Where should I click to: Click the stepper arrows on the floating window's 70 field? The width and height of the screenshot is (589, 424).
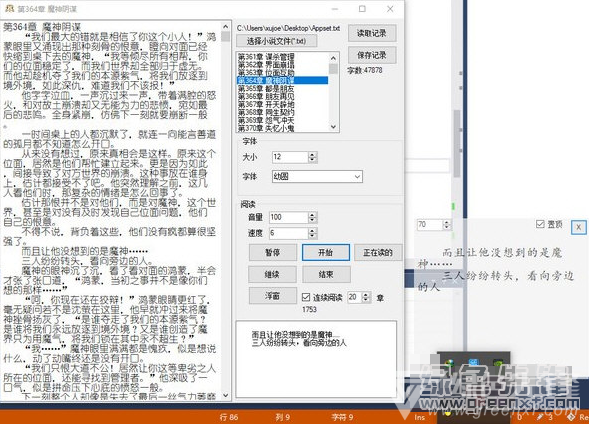click(447, 225)
